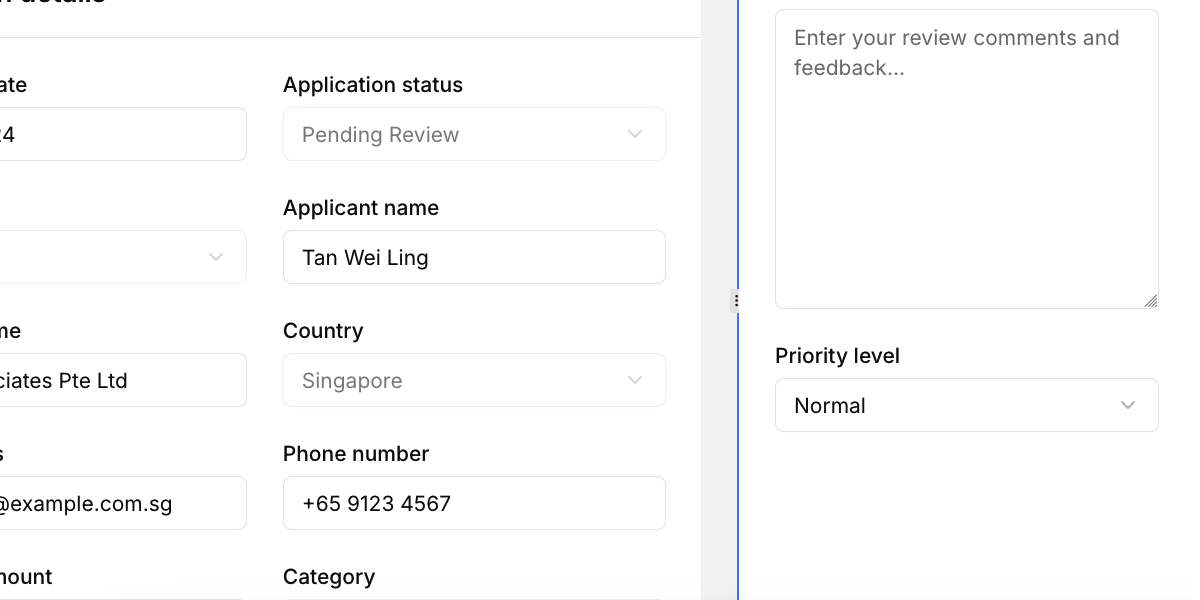Click the review comments text area
This screenshot has height=600, width=1200.
pos(966,160)
